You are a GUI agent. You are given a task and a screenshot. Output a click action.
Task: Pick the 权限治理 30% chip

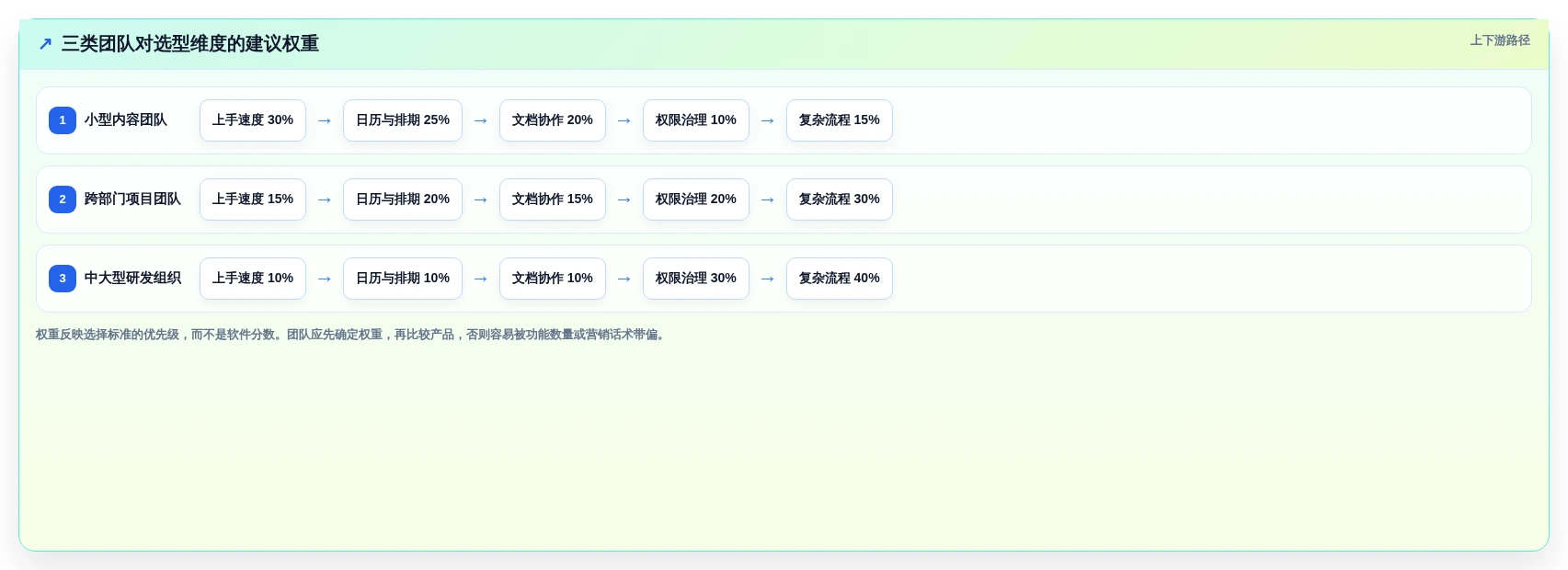pyautogui.click(x=696, y=279)
